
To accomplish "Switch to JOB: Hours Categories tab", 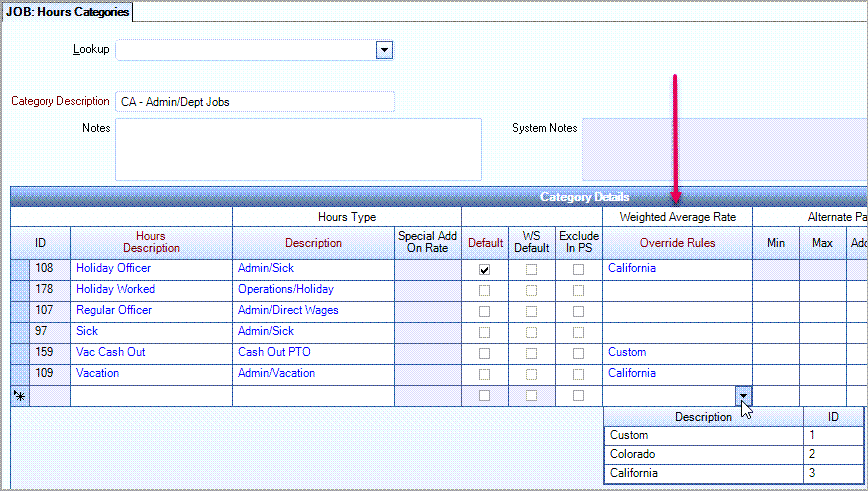I will click(x=68, y=12).
